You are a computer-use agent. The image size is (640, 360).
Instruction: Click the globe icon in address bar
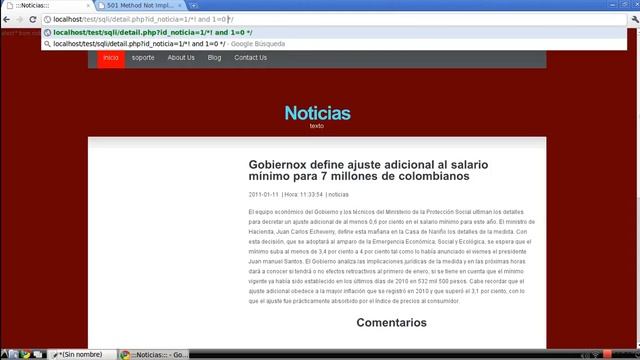point(47,19)
